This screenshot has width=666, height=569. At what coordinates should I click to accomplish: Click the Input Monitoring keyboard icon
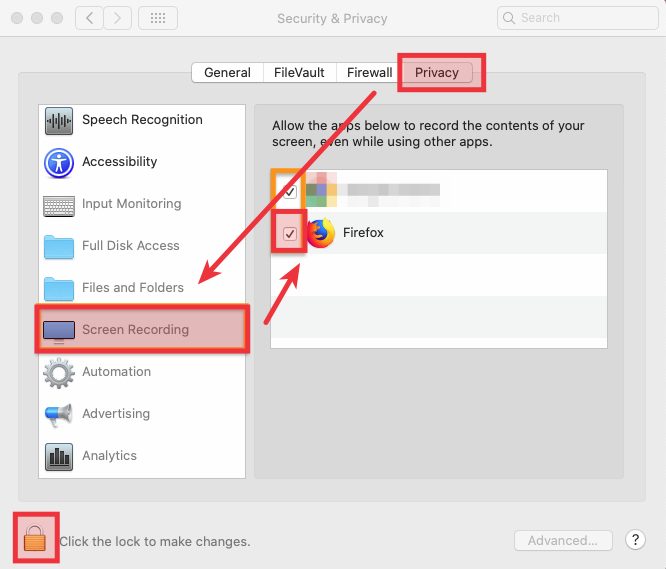point(59,205)
